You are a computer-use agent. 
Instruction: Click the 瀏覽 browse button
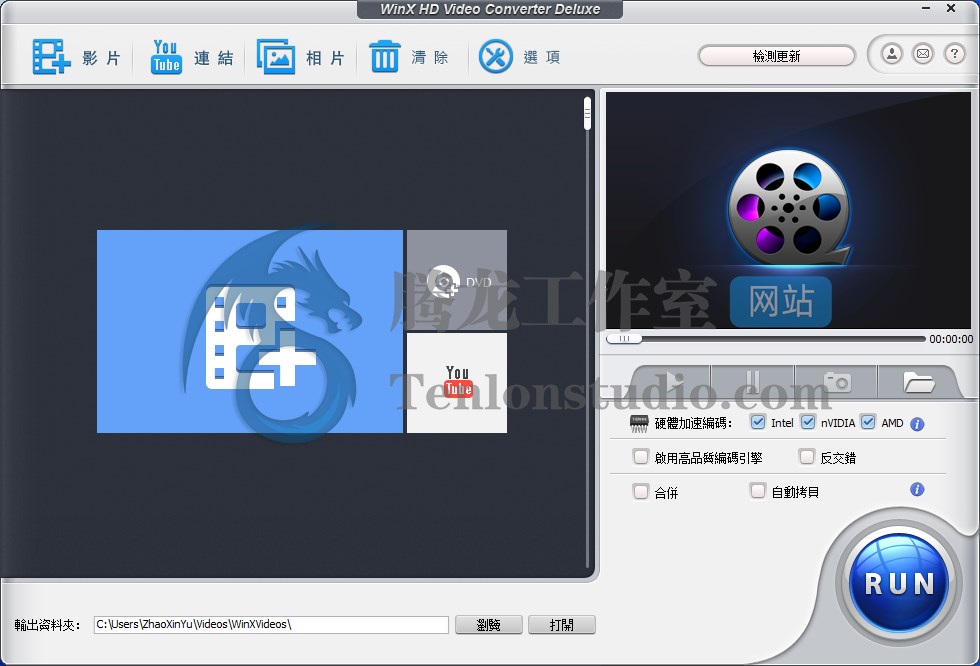(x=489, y=624)
